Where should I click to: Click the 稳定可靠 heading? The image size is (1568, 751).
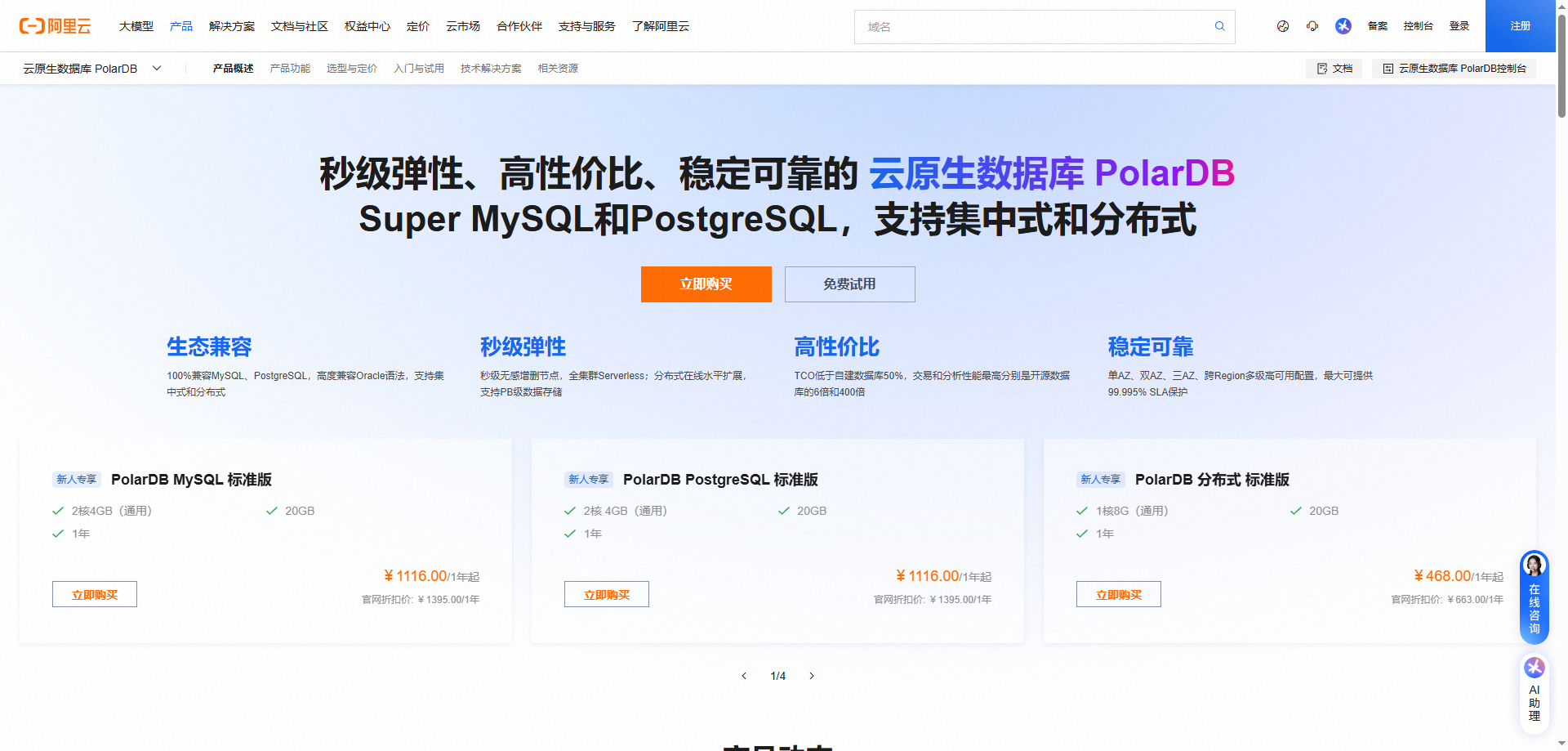(1151, 346)
